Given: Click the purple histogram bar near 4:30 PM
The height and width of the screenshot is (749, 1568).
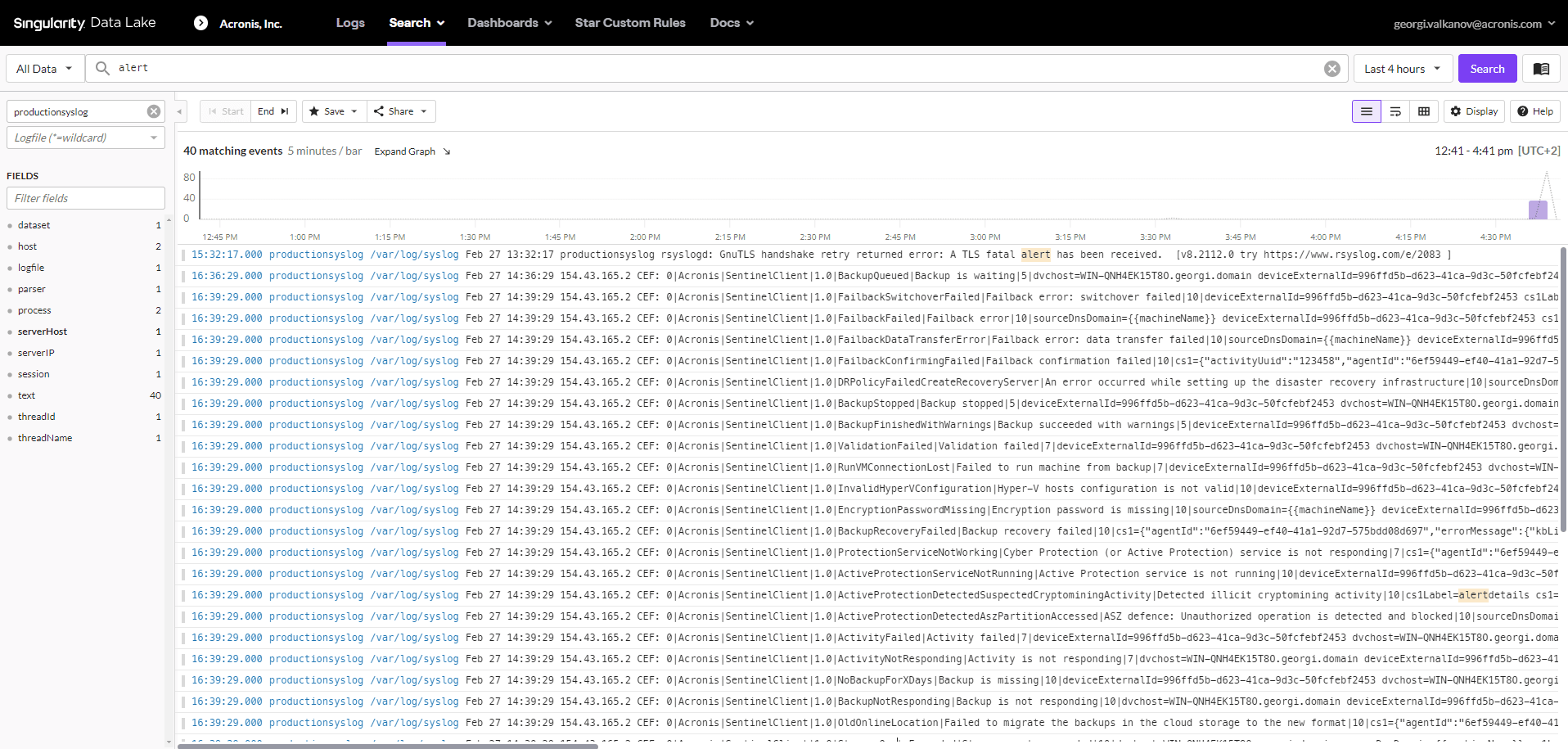Looking at the screenshot, I should pos(1538,210).
